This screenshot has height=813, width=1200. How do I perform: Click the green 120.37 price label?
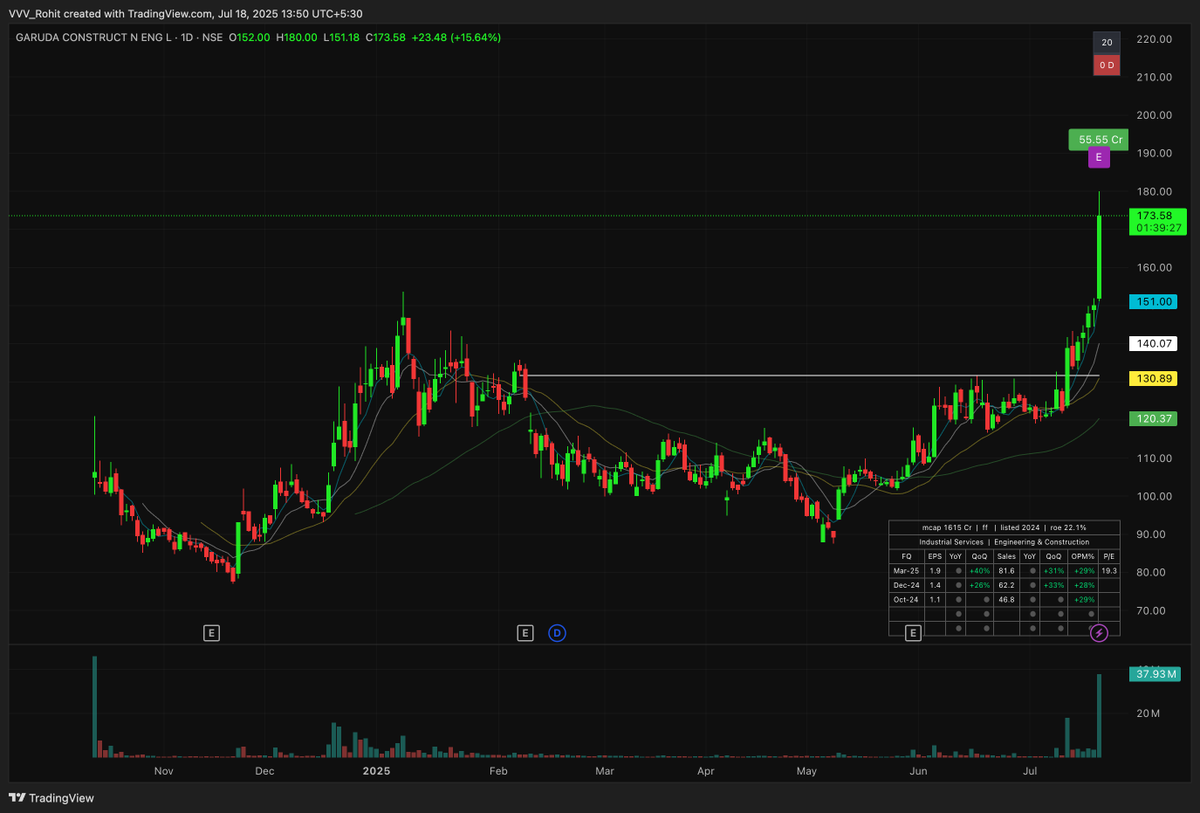tap(1155, 419)
